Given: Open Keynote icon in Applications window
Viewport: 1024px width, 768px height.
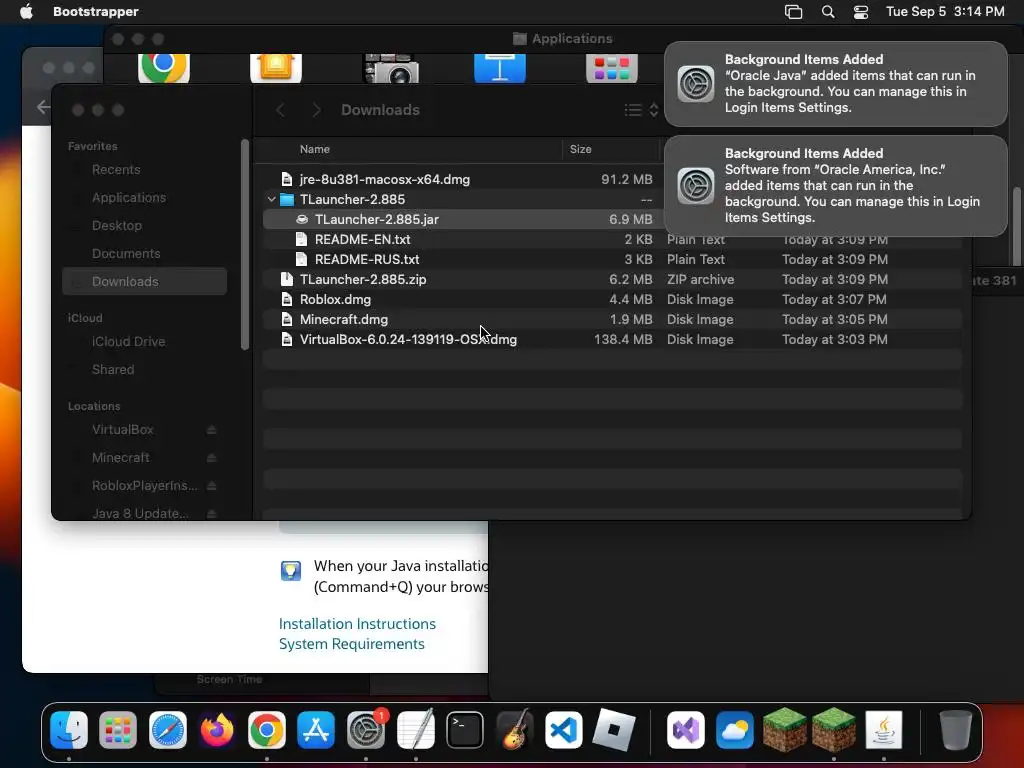Looking at the screenshot, I should point(500,68).
